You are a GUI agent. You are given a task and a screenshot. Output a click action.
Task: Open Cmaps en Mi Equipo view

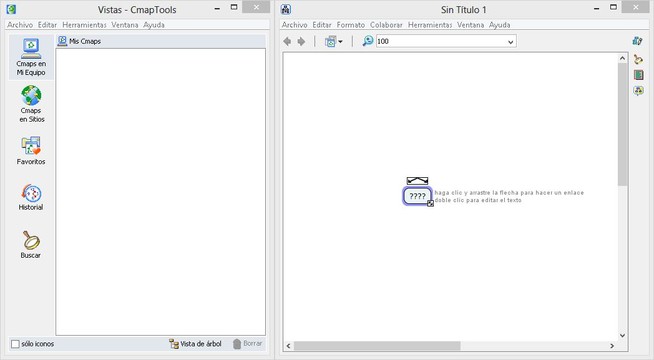31,57
